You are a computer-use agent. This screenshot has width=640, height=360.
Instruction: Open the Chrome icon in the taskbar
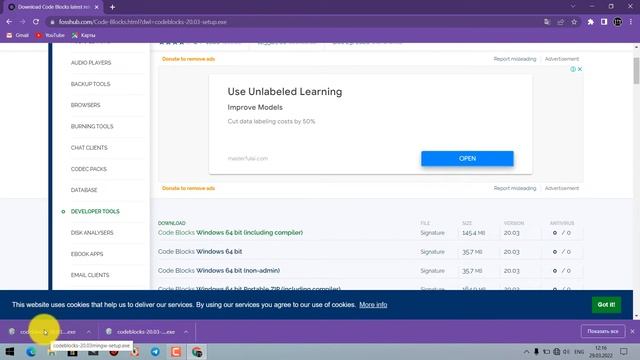click(197, 352)
